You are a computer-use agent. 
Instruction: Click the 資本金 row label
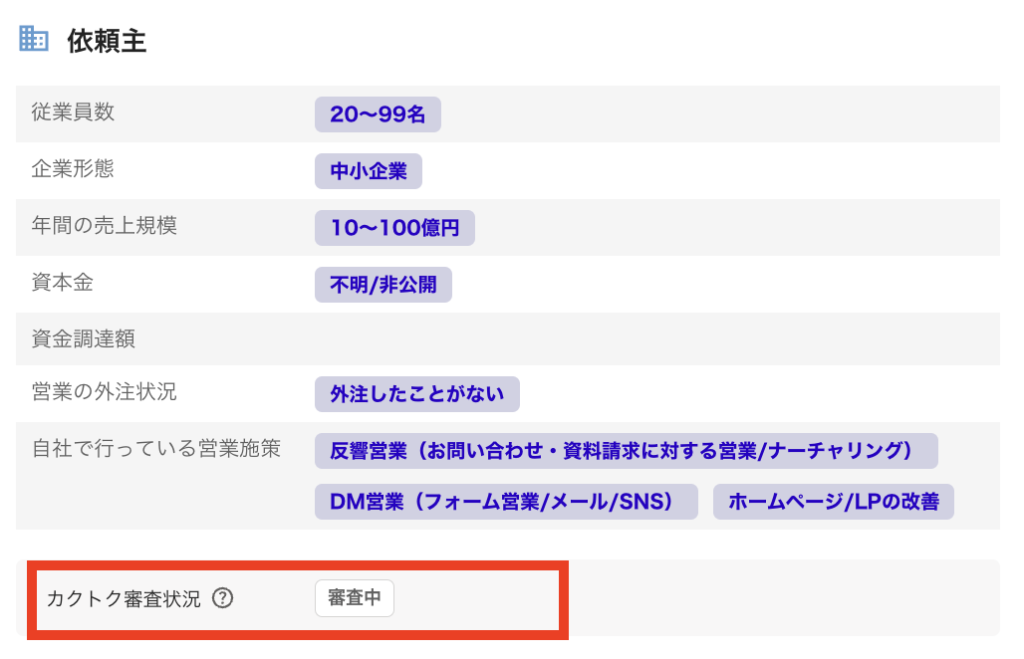coord(62,283)
